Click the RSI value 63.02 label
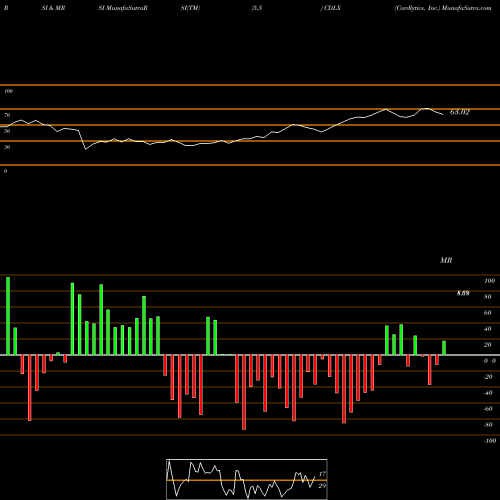The height and width of the screenshot is (500, 500). (459, 112)
